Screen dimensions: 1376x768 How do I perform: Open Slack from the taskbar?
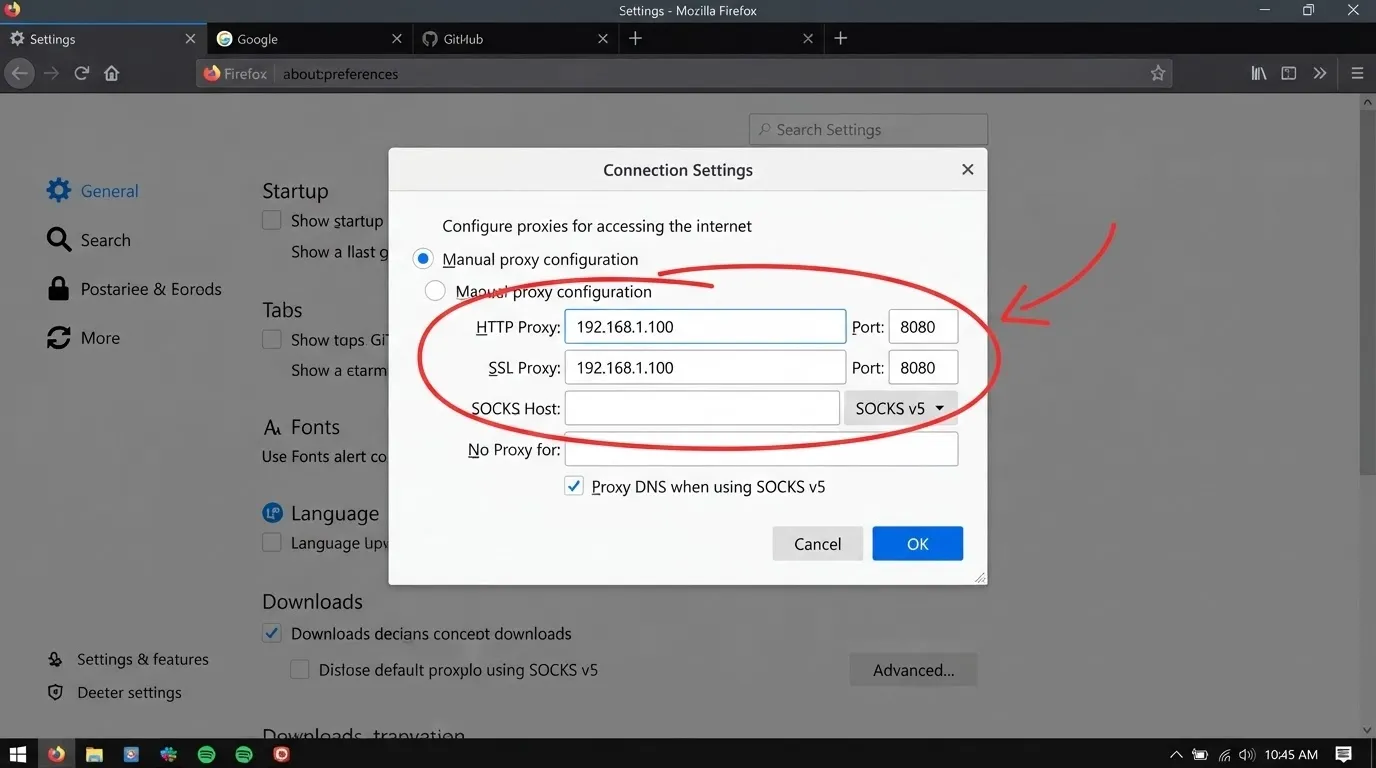pos(168,754)
